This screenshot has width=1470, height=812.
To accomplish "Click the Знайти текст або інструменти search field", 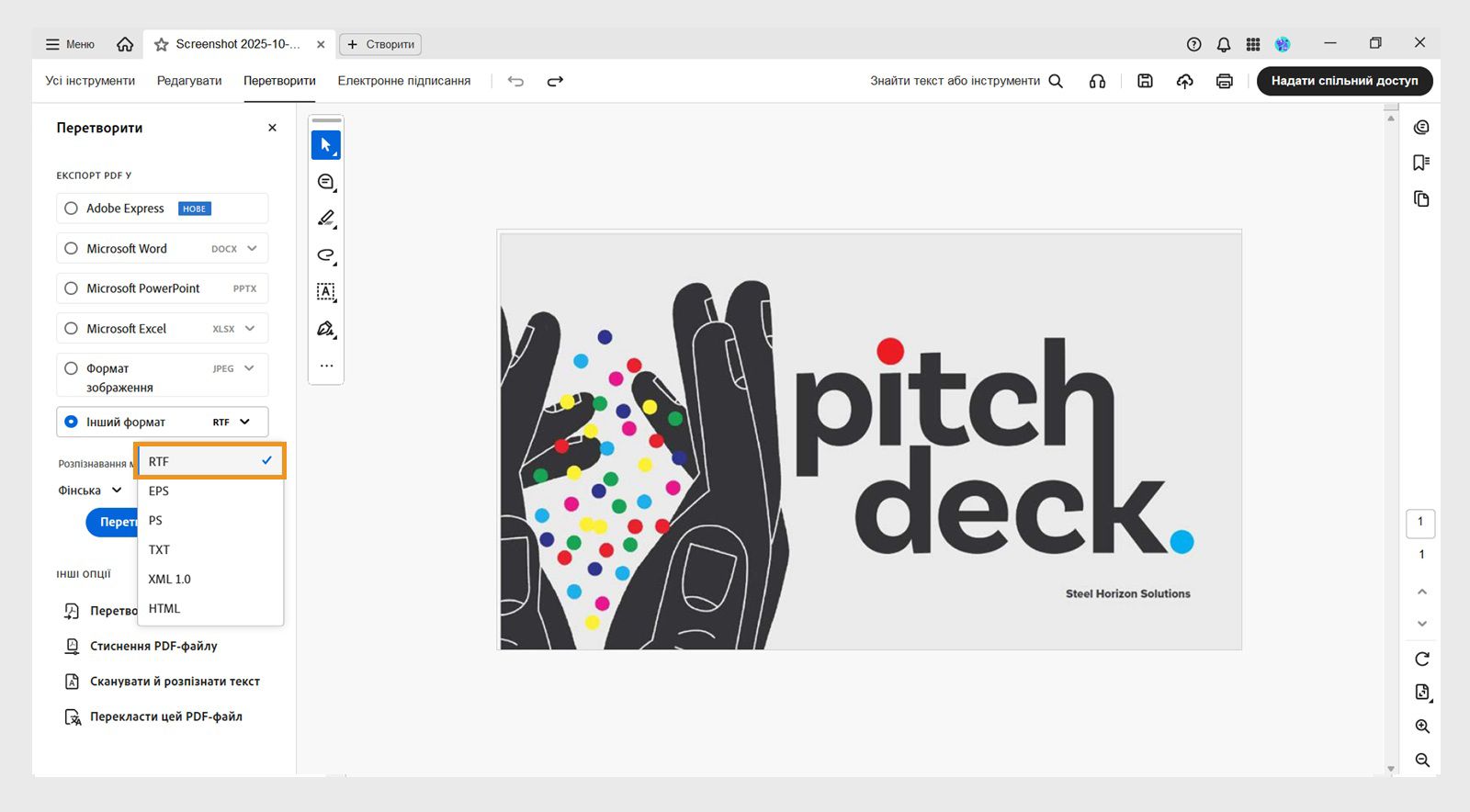I will click(955, 81).
